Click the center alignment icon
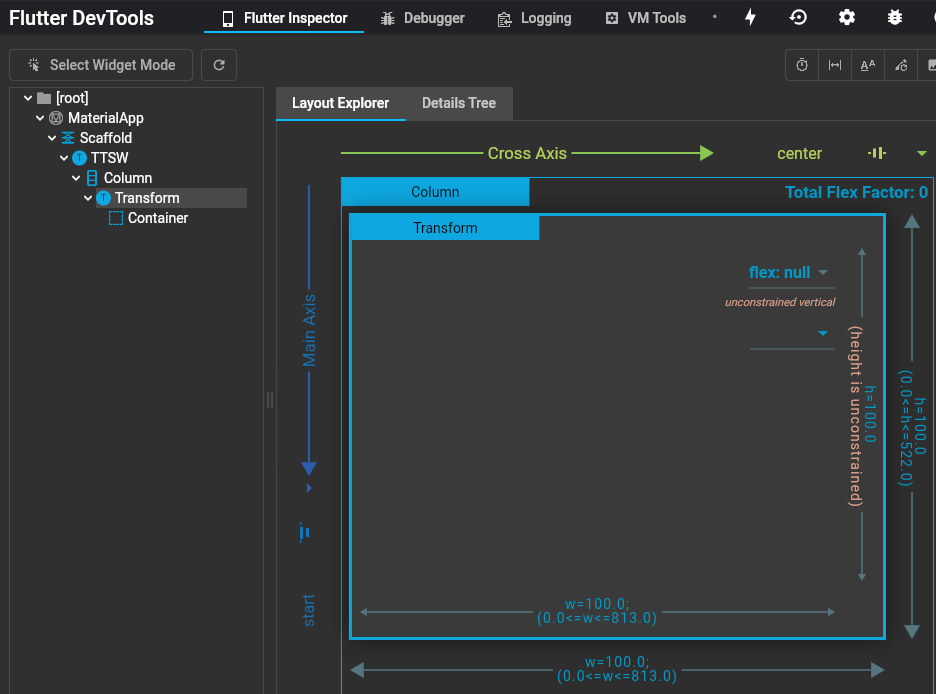Image resolution: width=936 pixels, height=694 pixels. [877, 153]
